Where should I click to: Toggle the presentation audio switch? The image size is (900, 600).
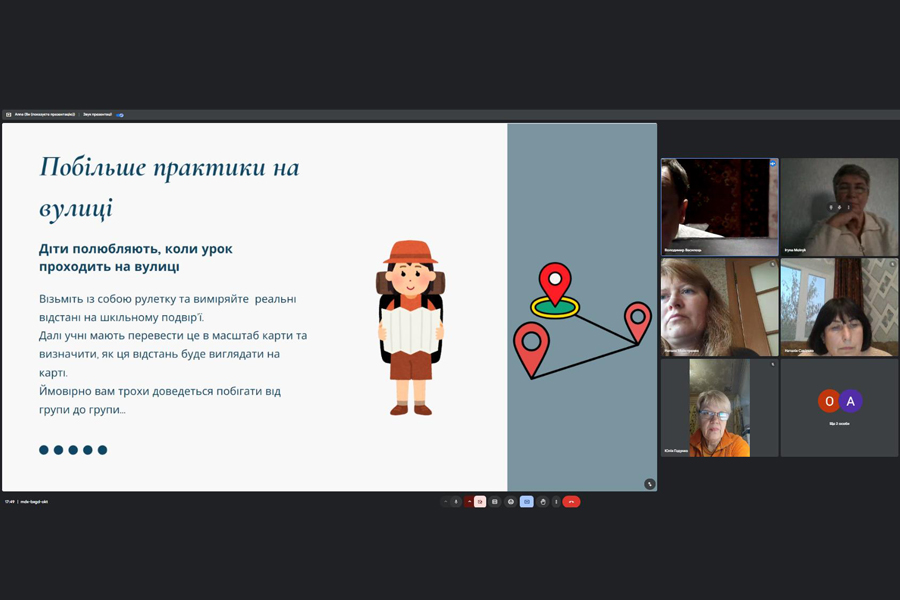click(120, 115)
